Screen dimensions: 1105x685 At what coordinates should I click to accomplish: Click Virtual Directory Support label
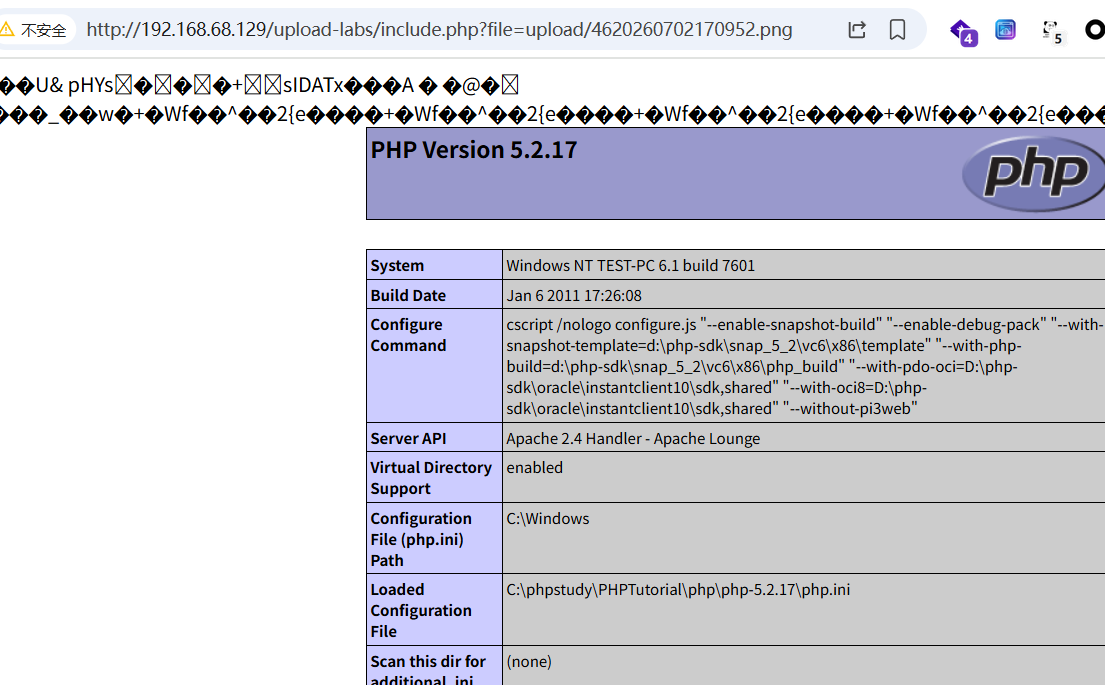(x=431, y=478)
